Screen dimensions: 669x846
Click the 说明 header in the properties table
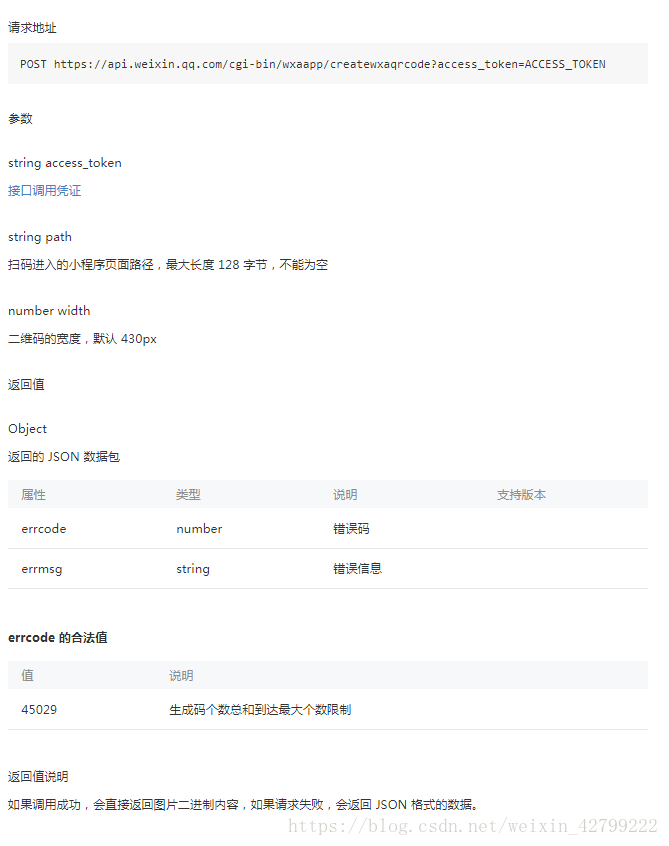click(x=345, y=495)
